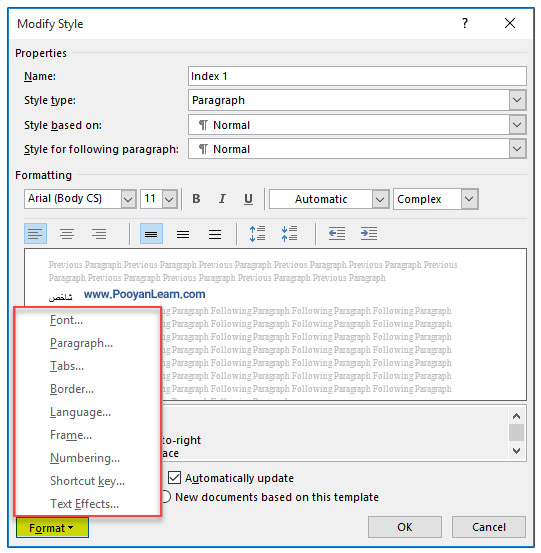Click the Cancel button
Image resolution: width=541 pixels, height=553 pixels.
489,527
